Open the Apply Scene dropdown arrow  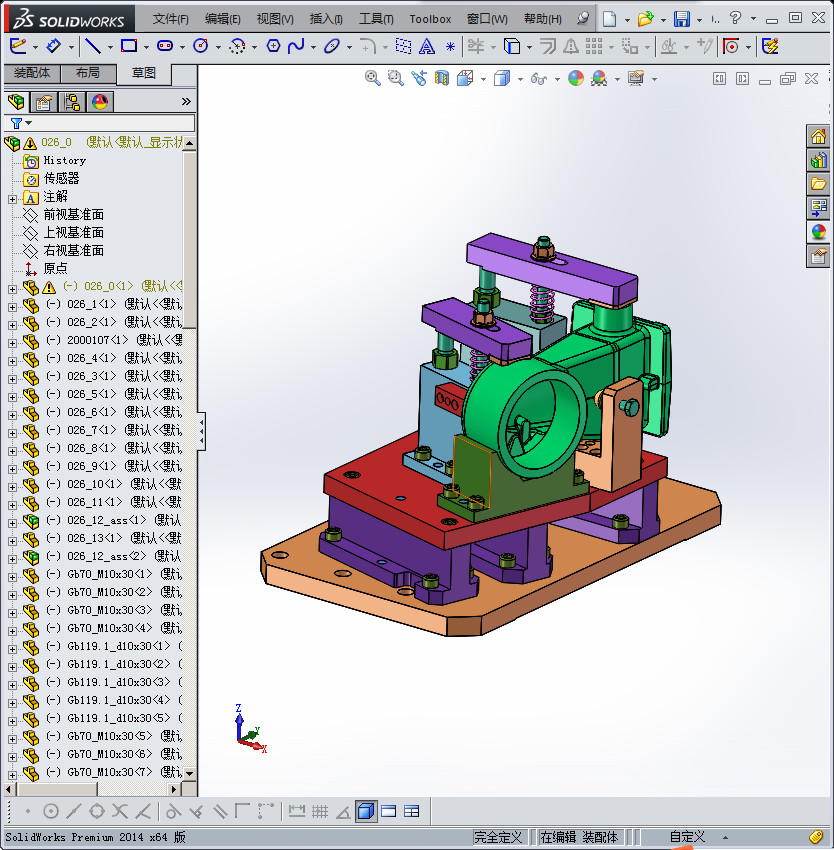(x=616, y=78)
